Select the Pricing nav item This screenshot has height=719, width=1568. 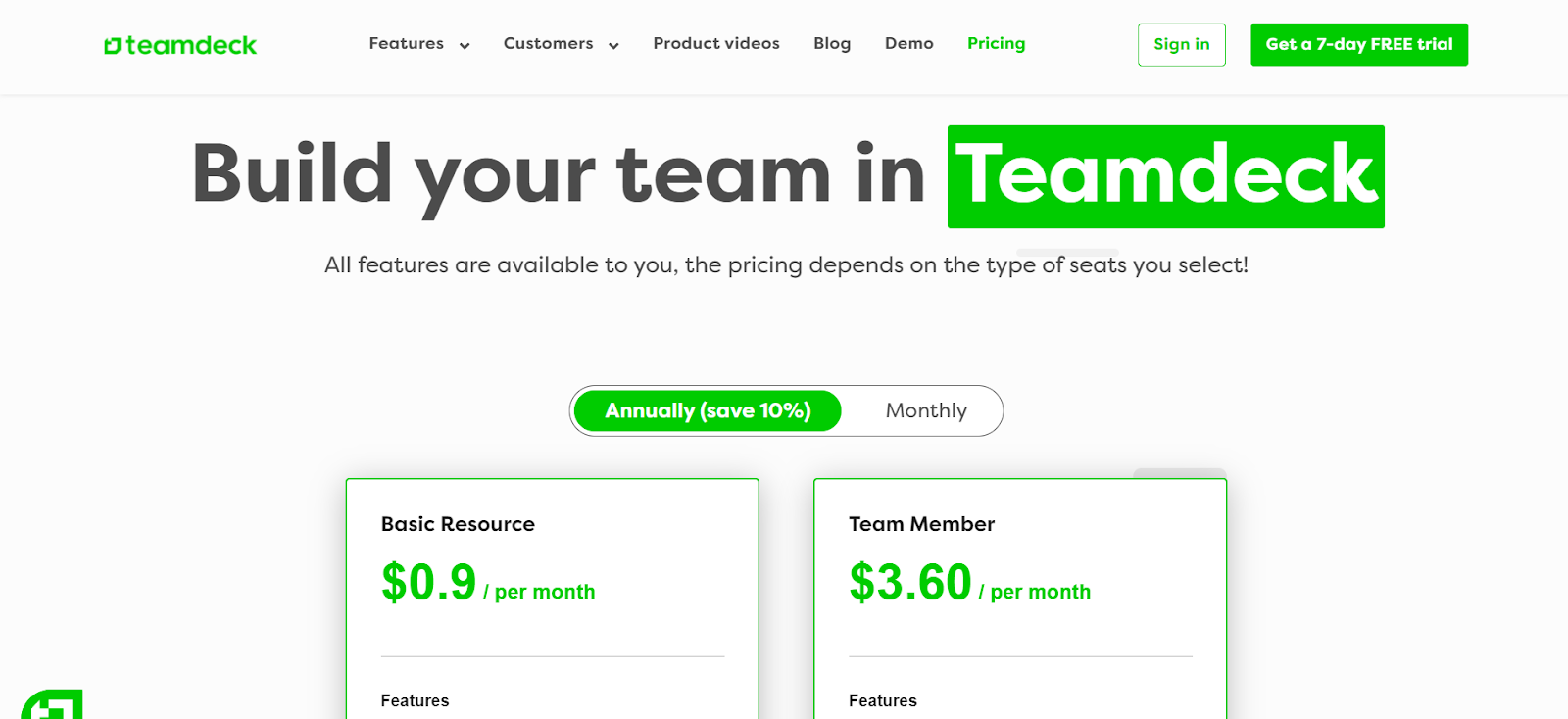pyautogui.click(x=996, y=44)
